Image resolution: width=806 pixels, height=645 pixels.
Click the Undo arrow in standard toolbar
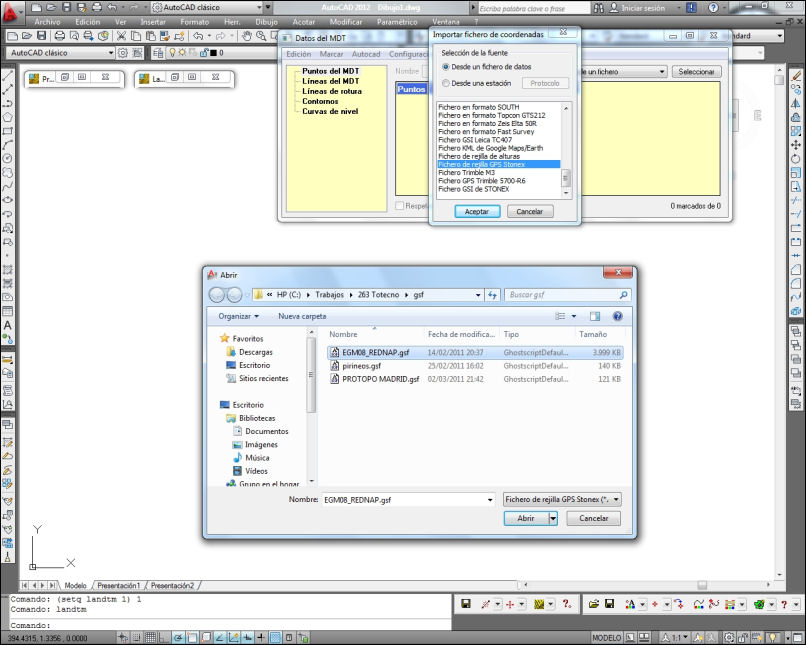click(198, 36)
